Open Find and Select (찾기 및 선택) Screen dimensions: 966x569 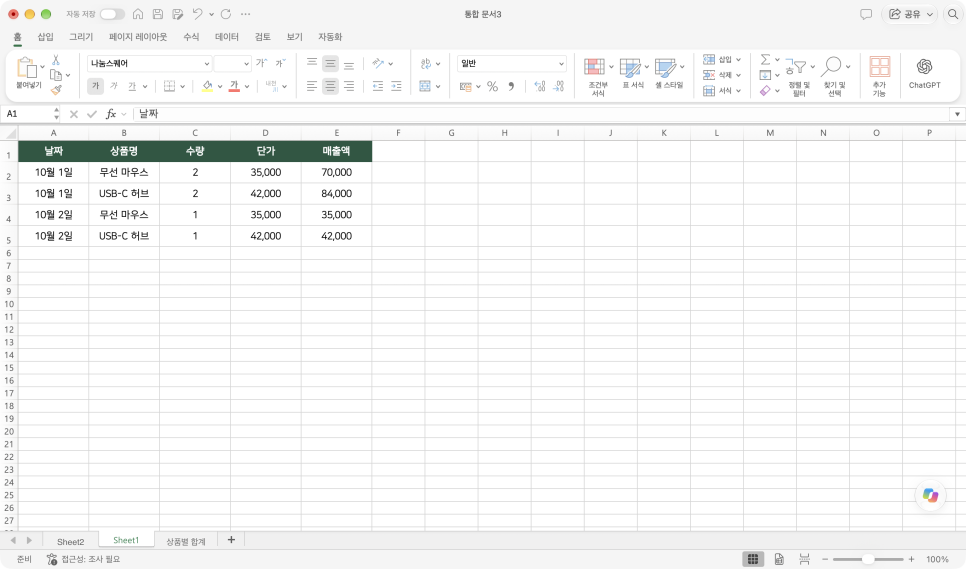point(835,76)
